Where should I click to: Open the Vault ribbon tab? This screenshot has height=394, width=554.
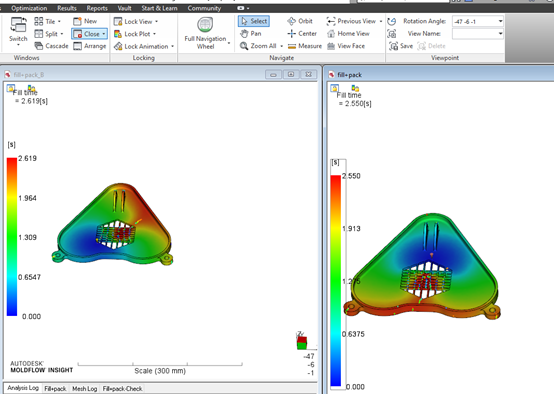click(x=124, y=8)
